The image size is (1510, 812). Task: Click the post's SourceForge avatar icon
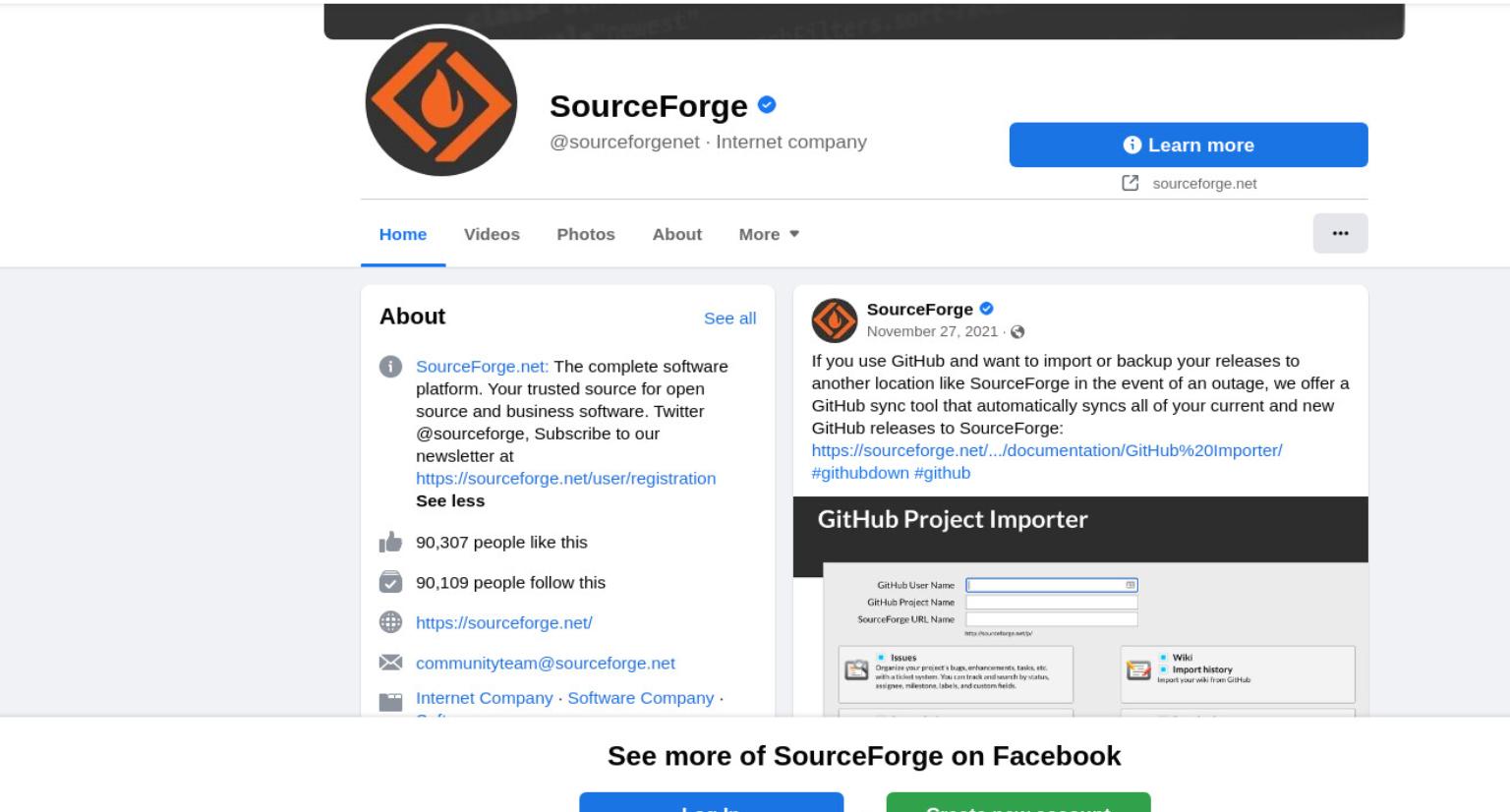pos(834,320)
